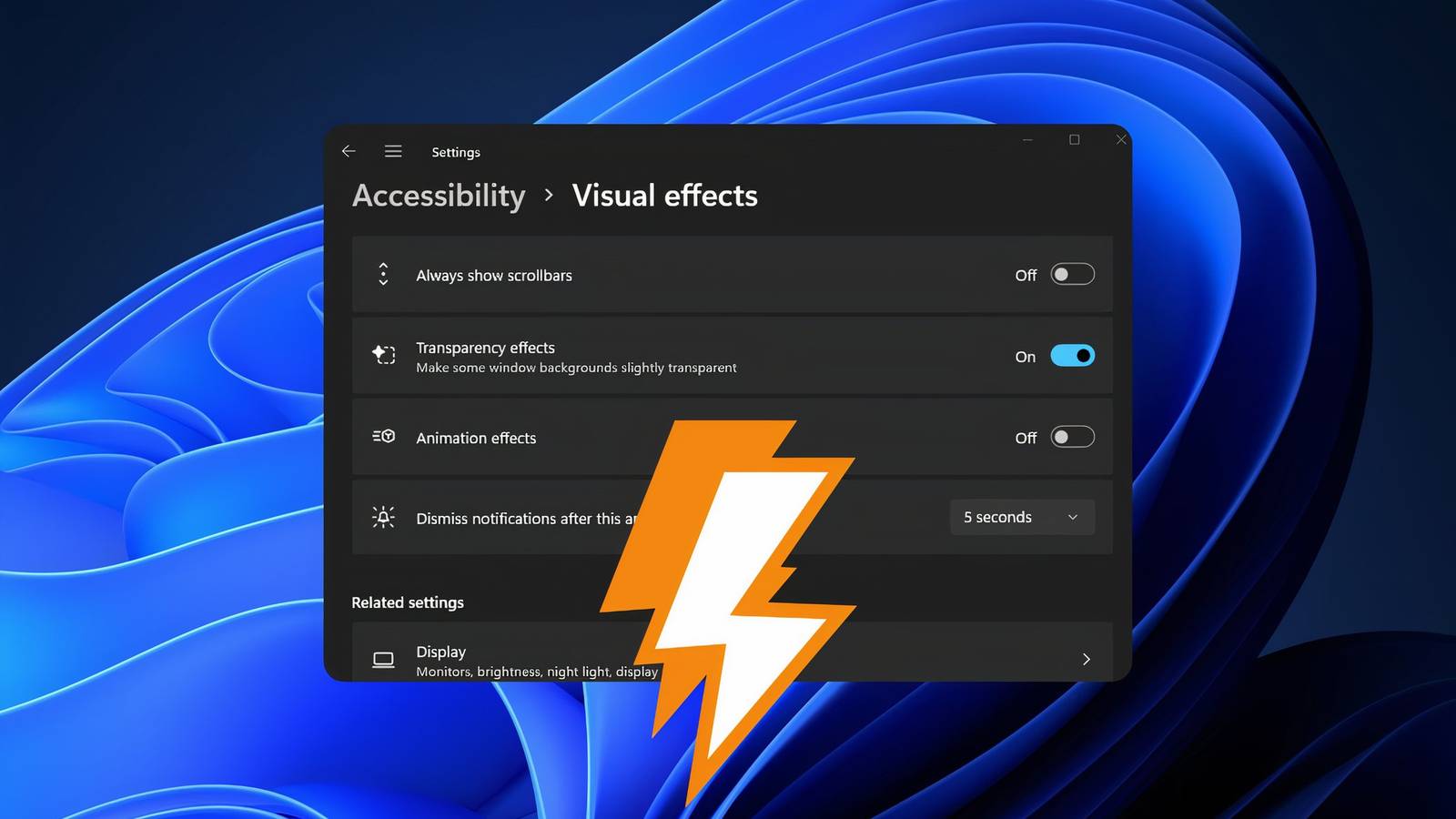Click the Transparency effects selection icon
Viewport: 1456px width, 819px height.
tap(383, 356)
